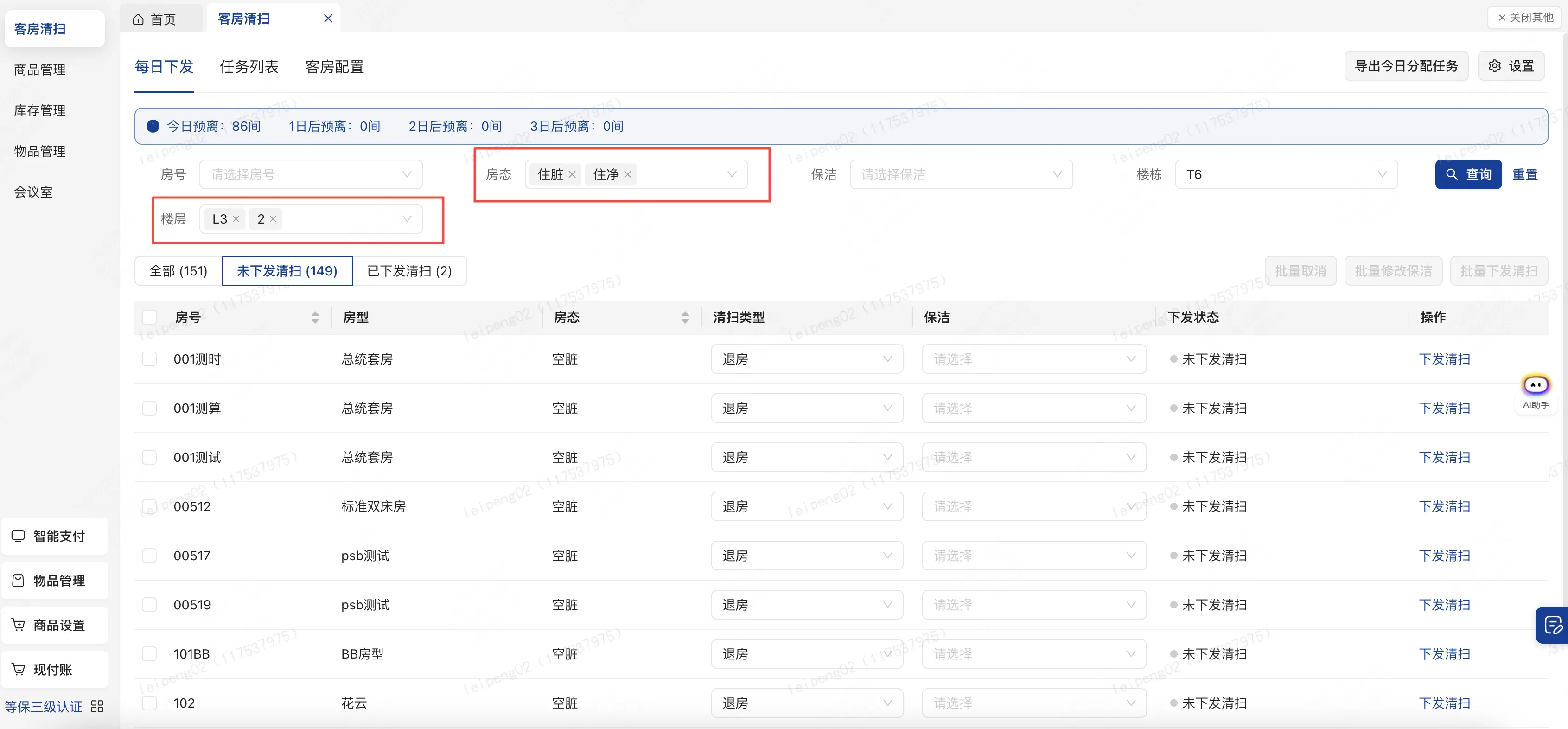This screenshot has width=1568, height=729.
Task: Click 批量下发清扫 button
Action: [x=1498, y=271]
